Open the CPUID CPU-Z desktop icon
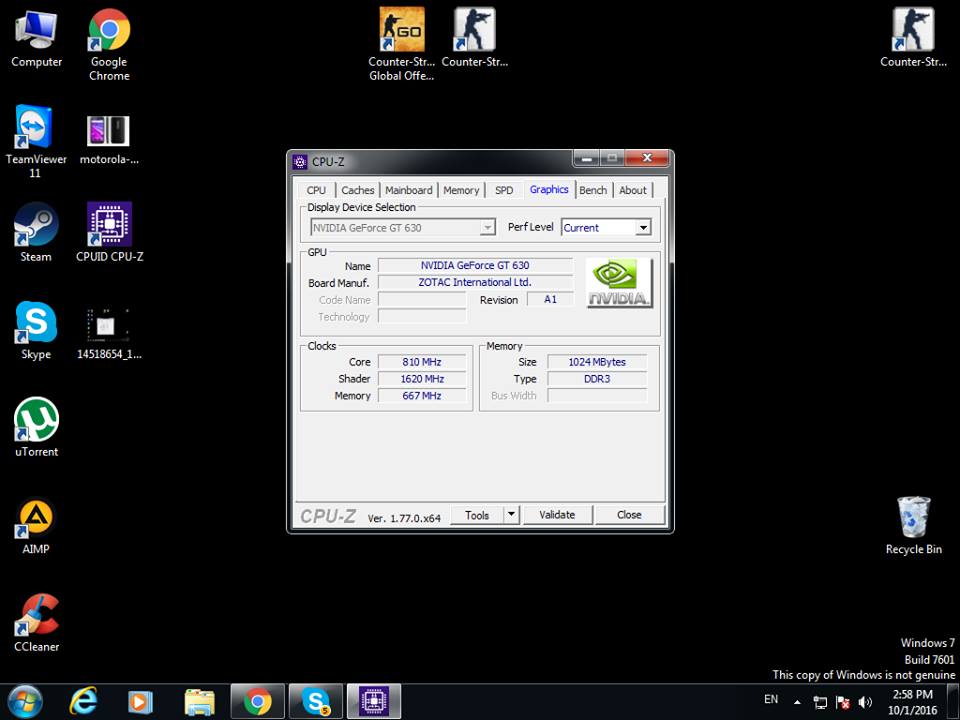Viewport: 960px width, 720px height. tap(109, 226)
